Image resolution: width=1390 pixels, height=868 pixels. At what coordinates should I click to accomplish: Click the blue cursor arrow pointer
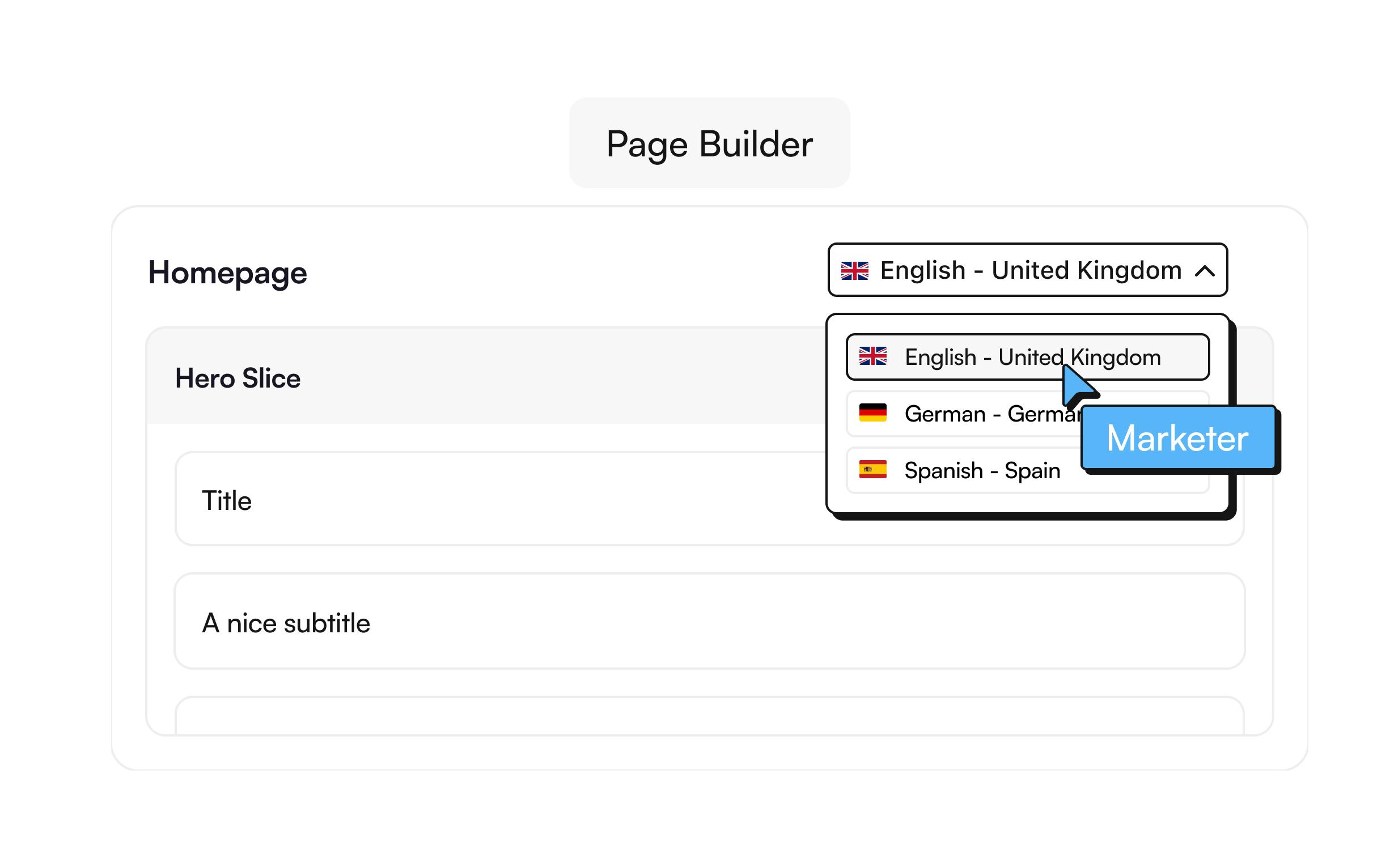(1077, 385)
